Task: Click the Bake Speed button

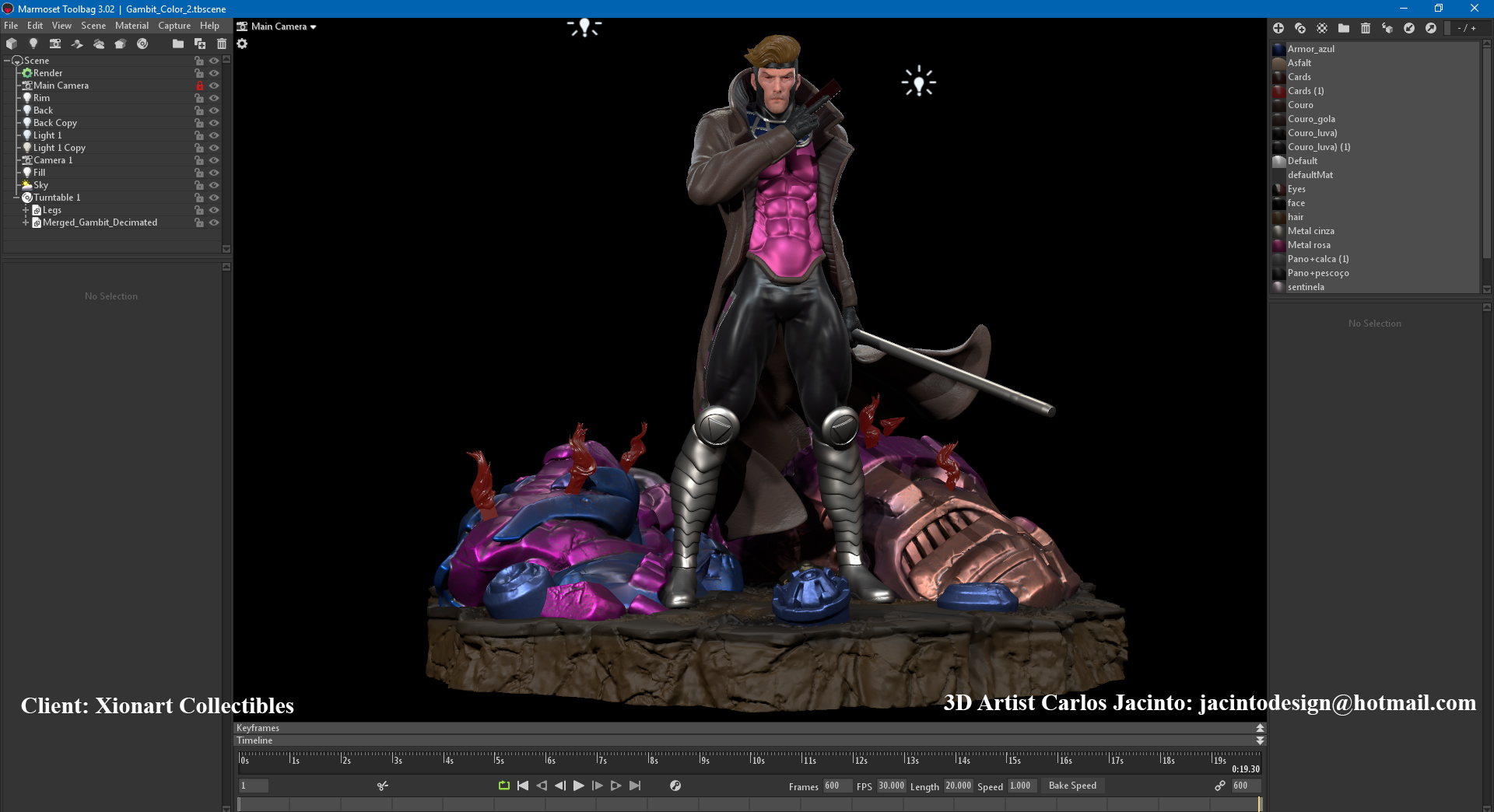Action: [1072, 786]
